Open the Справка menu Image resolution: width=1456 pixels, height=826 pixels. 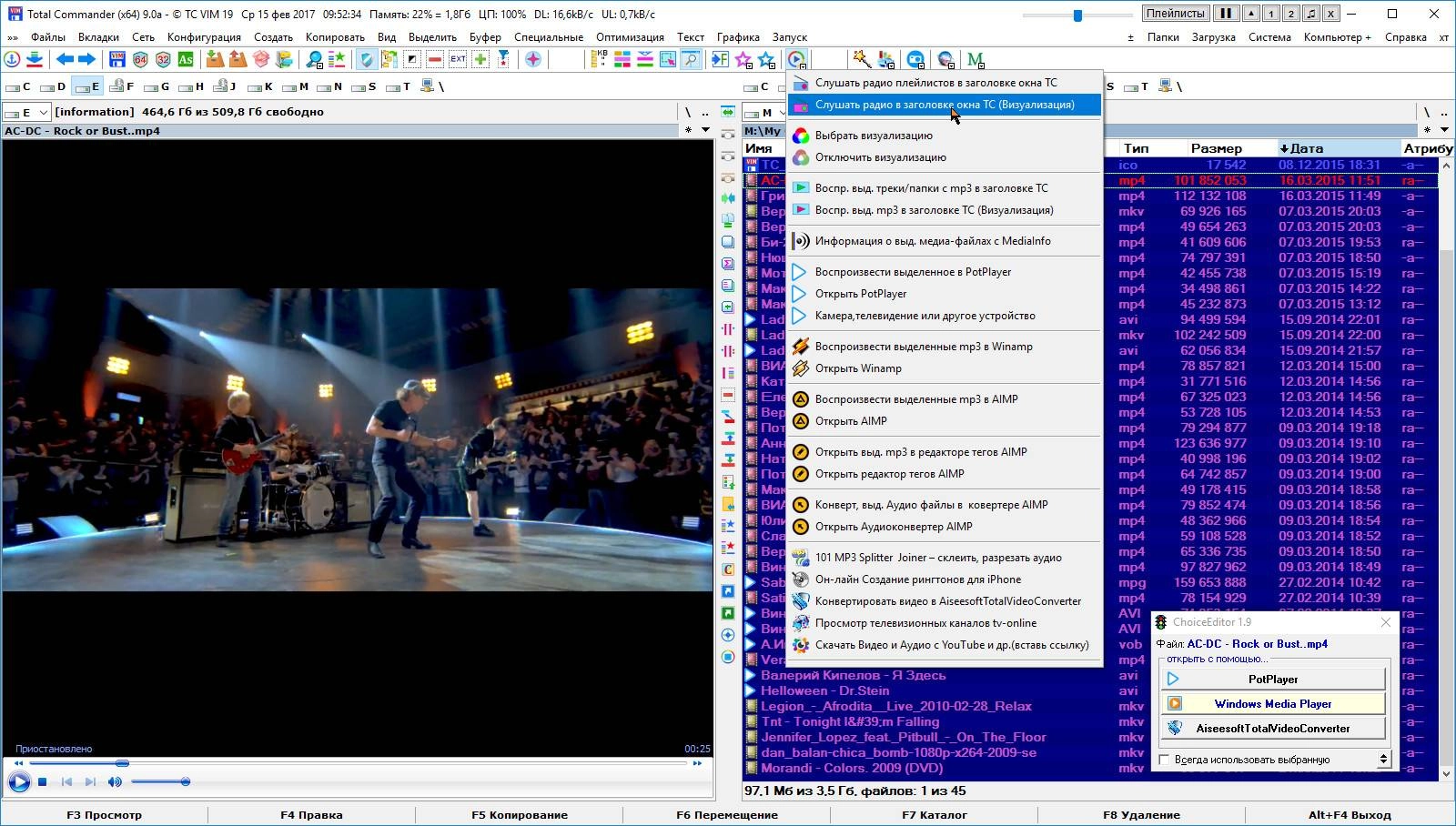1405,37
